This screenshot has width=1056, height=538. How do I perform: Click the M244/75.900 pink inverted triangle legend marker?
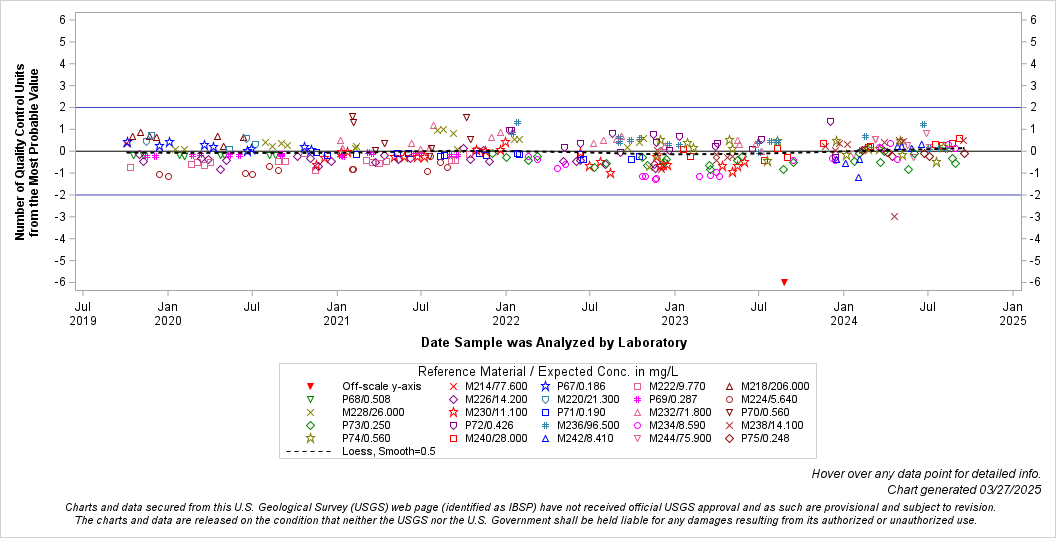[x=637, y=438]
